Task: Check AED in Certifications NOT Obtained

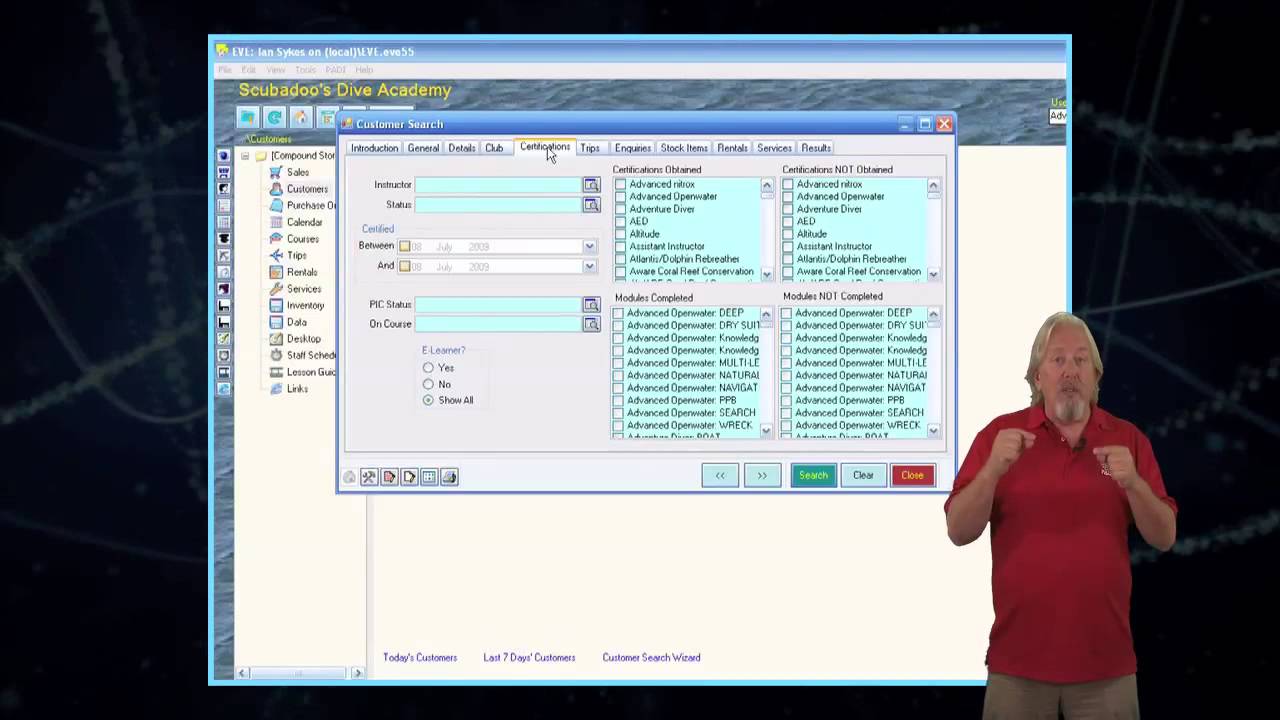Action: coord(788,222)
